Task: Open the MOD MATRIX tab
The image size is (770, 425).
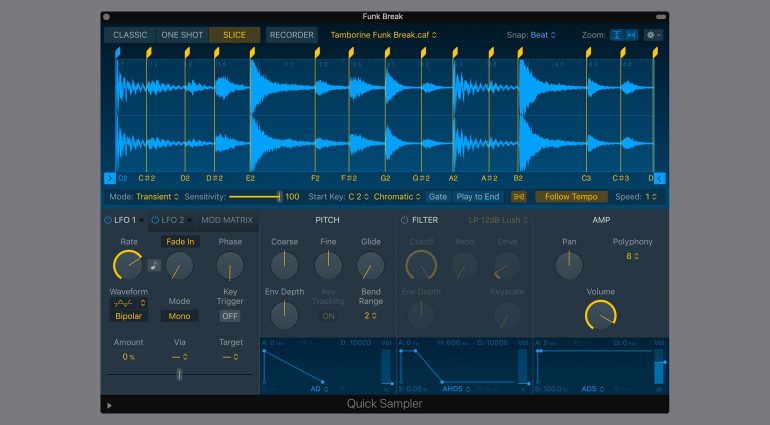Action: coord(227,220)
